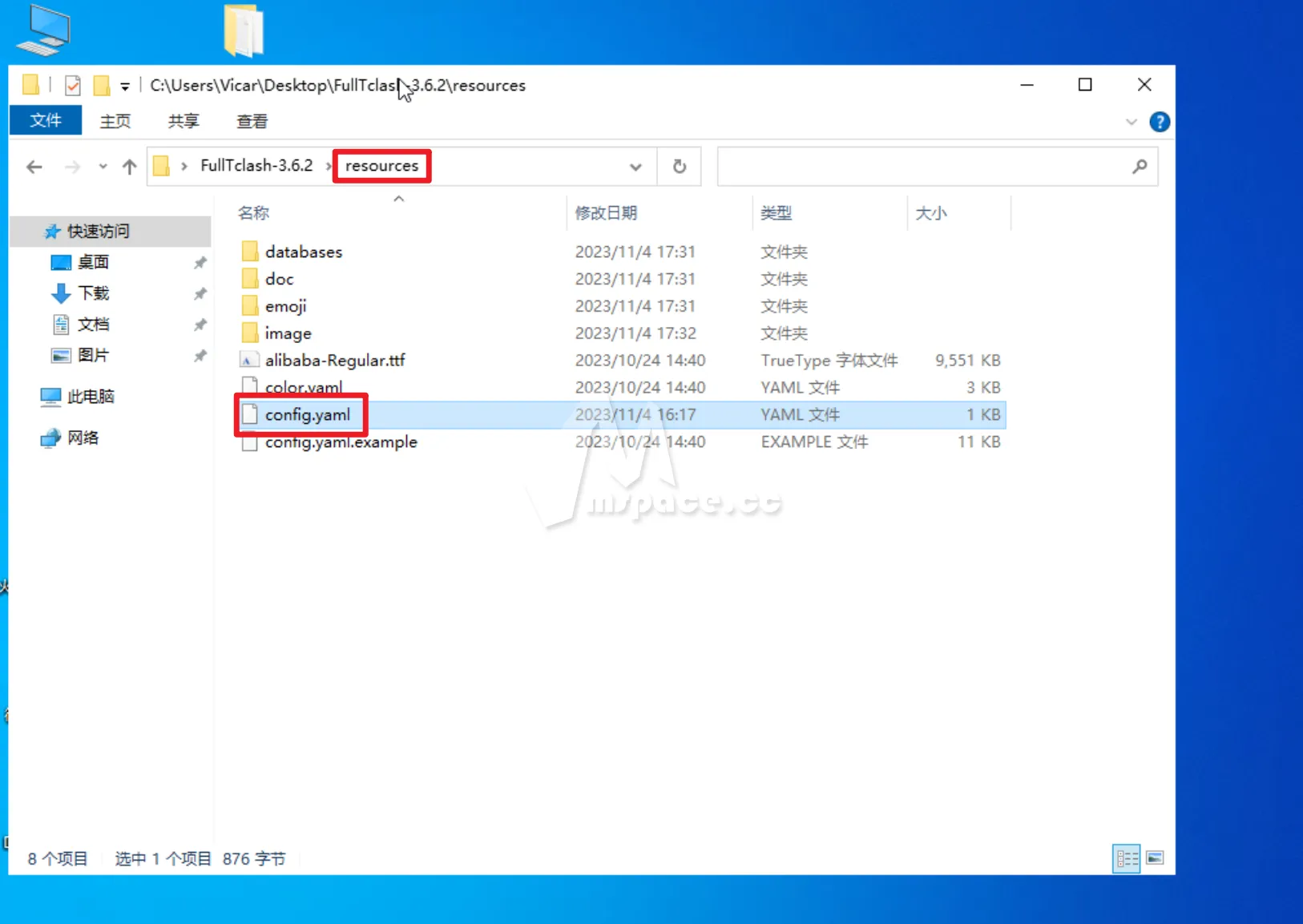Click the EXAMPLE 文件 type cell
This screenshot has height=924, width=1303.
(x=814, y=442)
